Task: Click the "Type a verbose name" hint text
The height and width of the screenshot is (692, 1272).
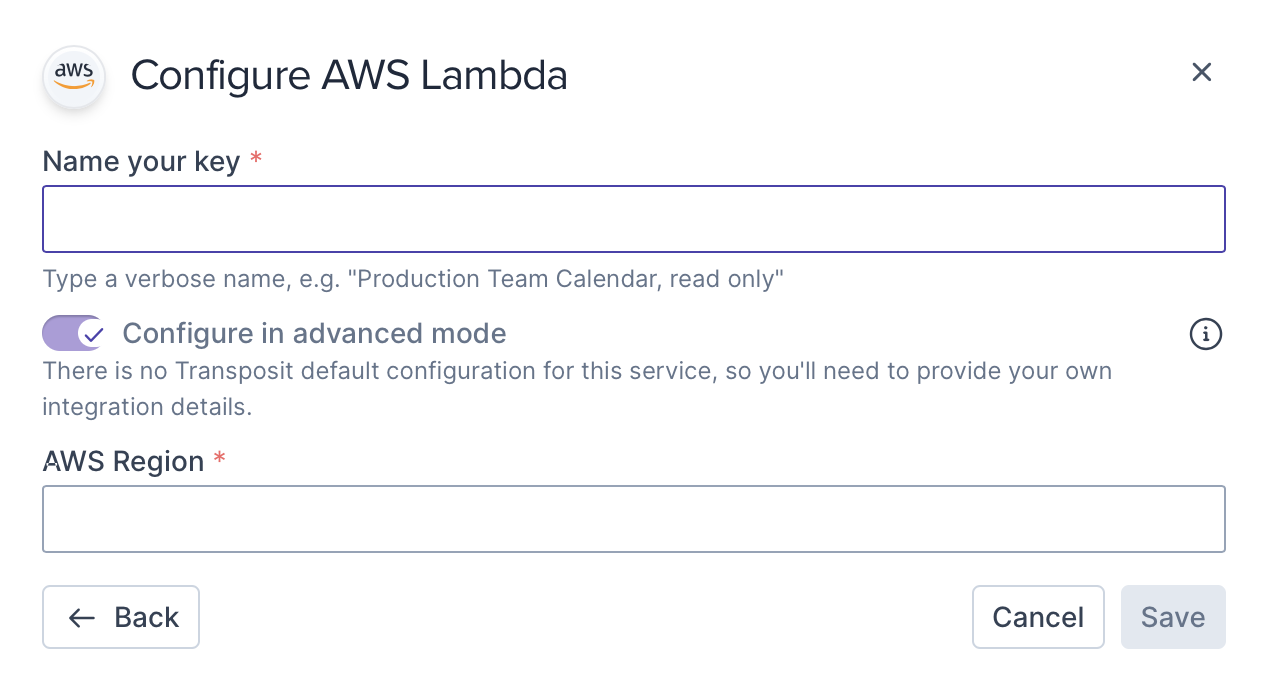Action: 412,279
